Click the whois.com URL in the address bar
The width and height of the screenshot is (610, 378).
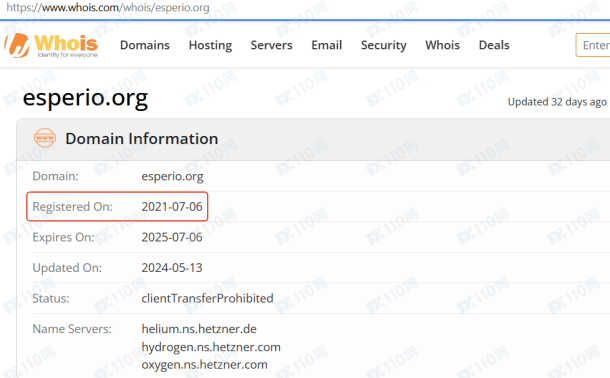click(x=108, y=7)
